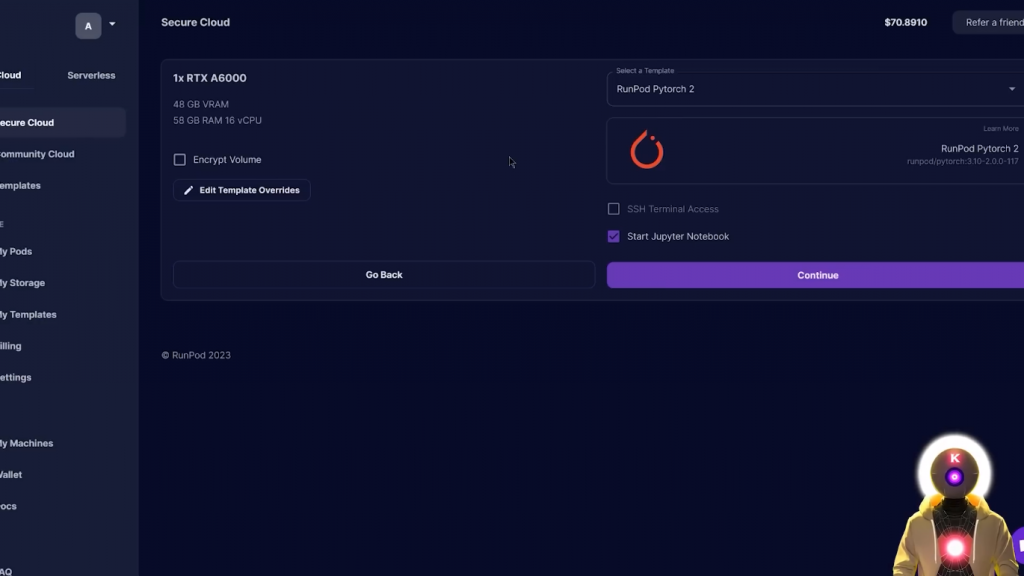Click the pencil icon on Edit Template Overrides
Image resolution: width=1024 pixels, height=576 pixels.
(188, 190)
